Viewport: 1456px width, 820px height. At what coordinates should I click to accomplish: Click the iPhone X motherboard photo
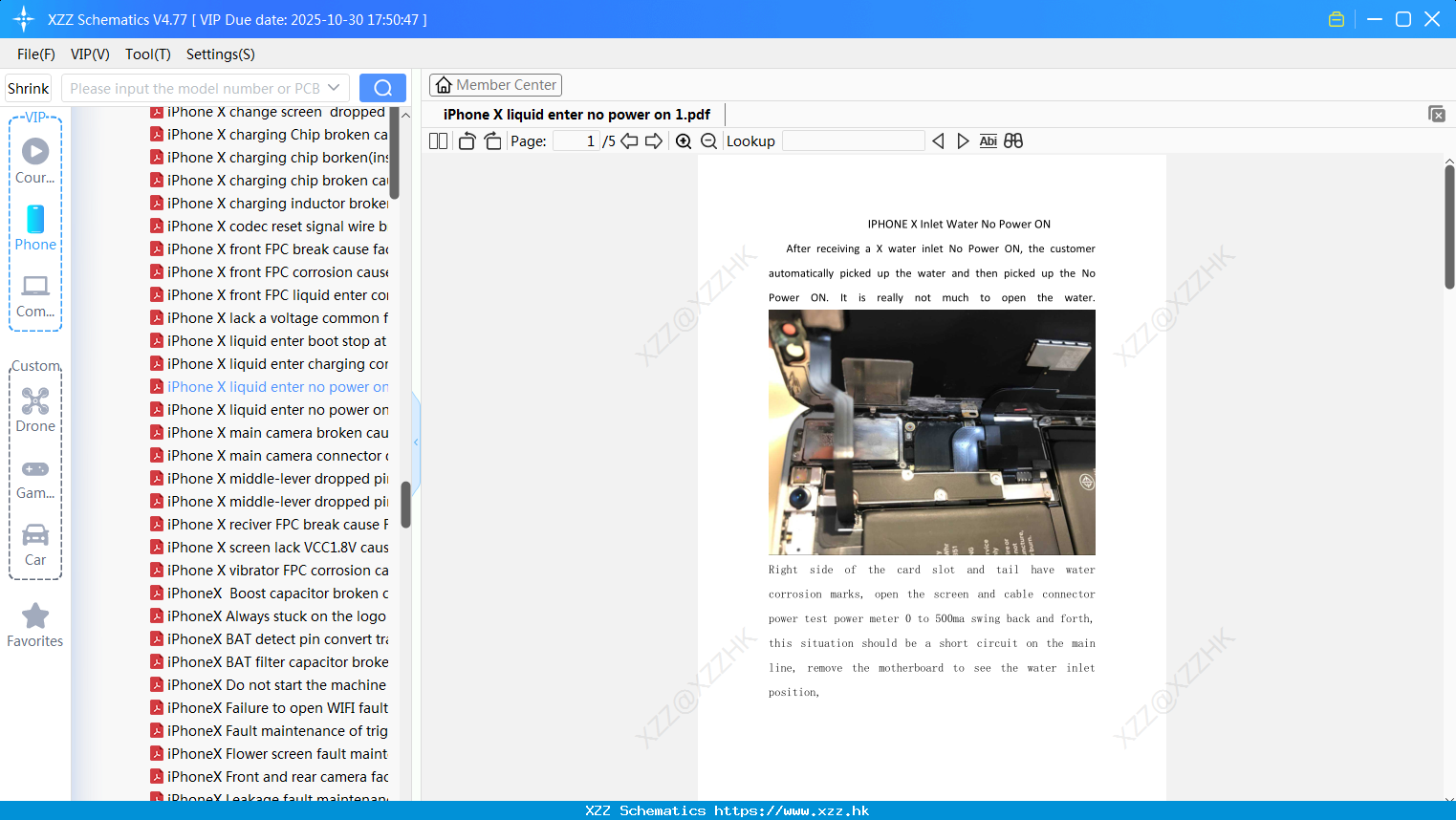coord(932,432)
